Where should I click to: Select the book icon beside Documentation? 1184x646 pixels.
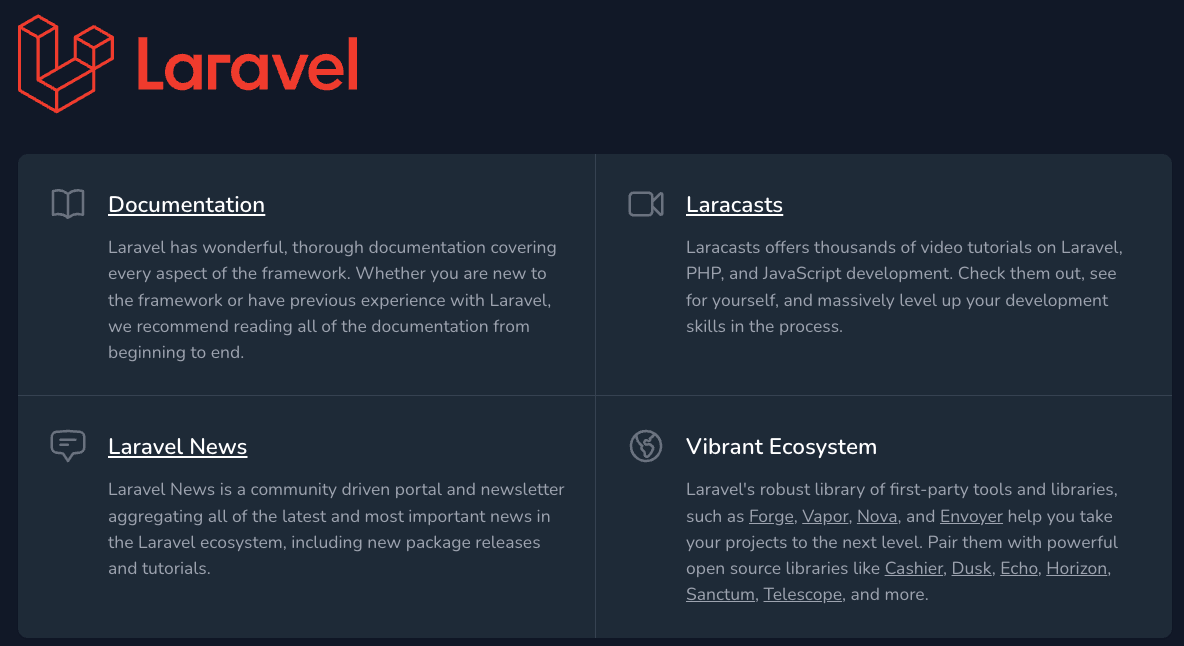point(67,203)
